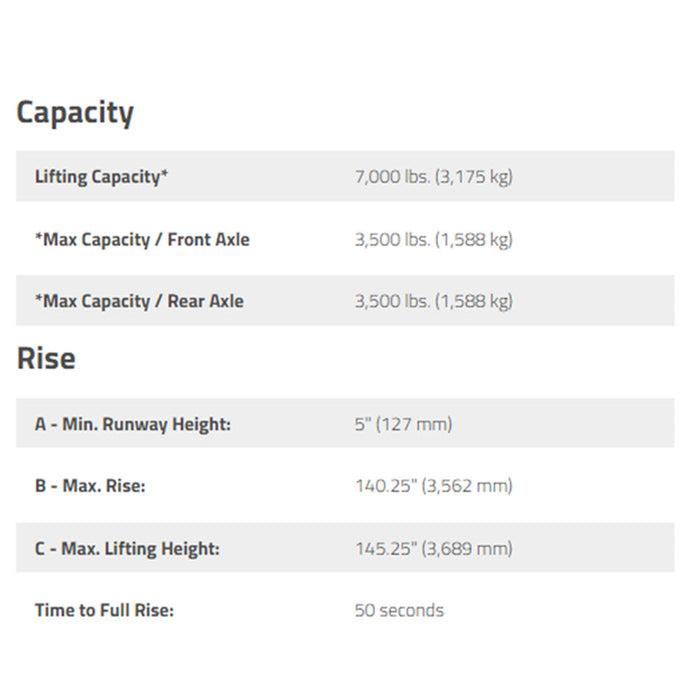
Task: Click the 140.25" (3,562 mm) value
Action: [x=433, y=486]
